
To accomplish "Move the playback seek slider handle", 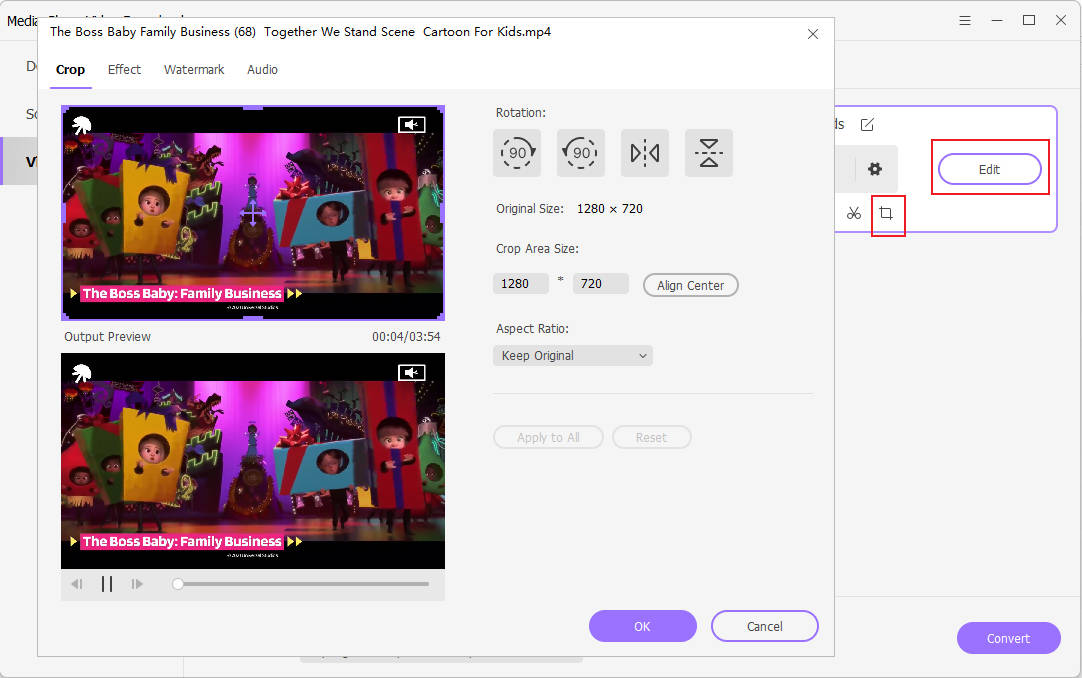I will click(x=178, y=584).
